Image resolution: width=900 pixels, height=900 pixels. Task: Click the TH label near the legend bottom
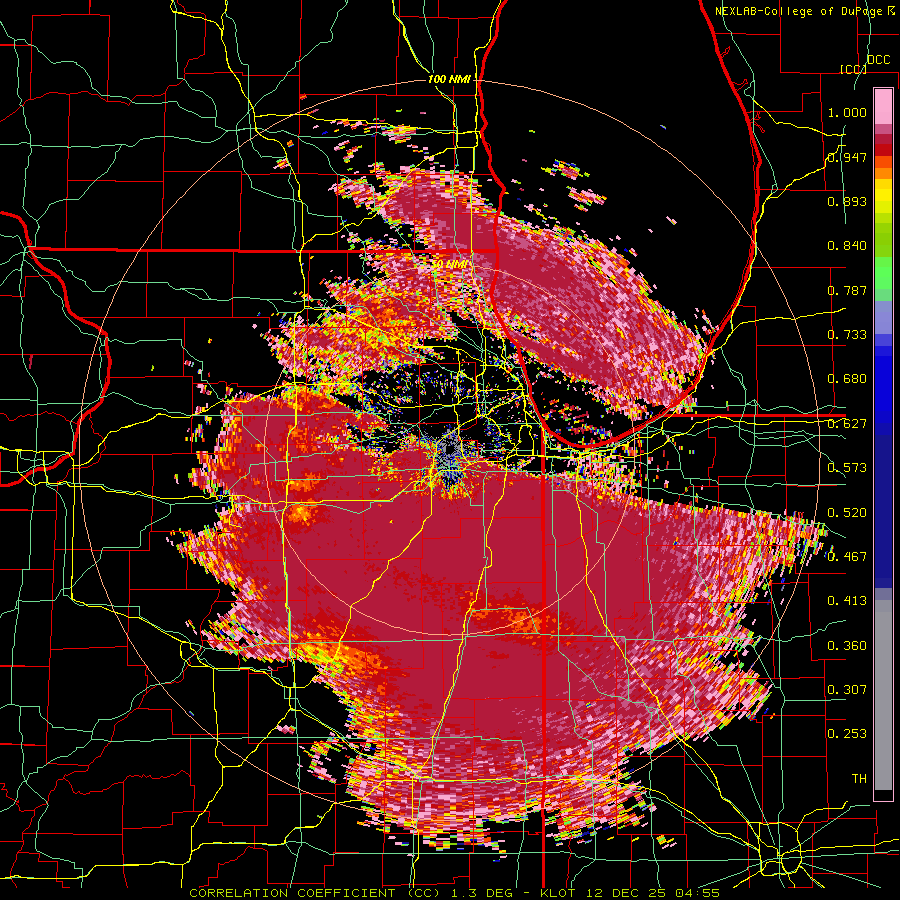(x=859, y=779)
